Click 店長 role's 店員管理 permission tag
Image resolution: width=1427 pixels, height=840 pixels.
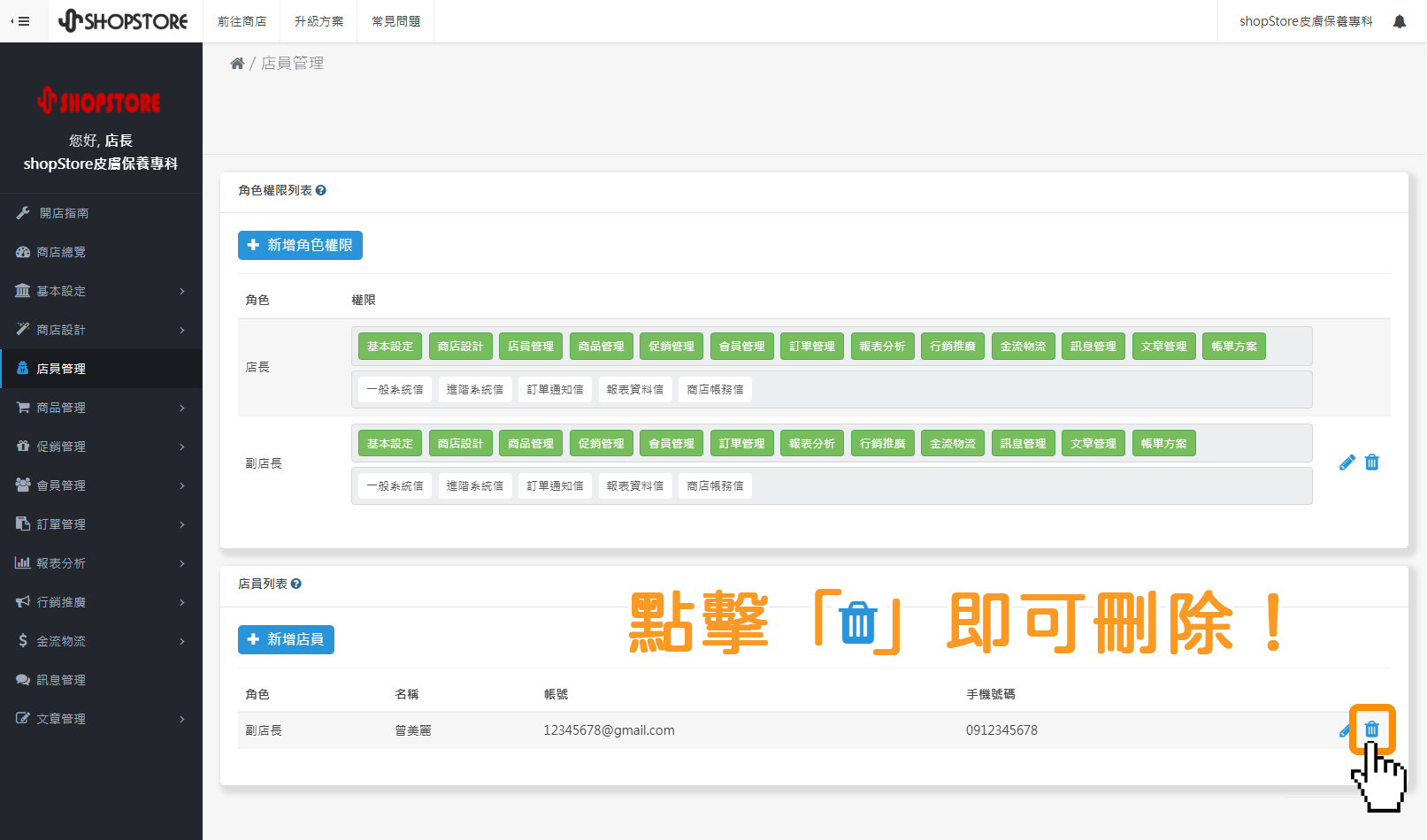click(x=531, y=347)
